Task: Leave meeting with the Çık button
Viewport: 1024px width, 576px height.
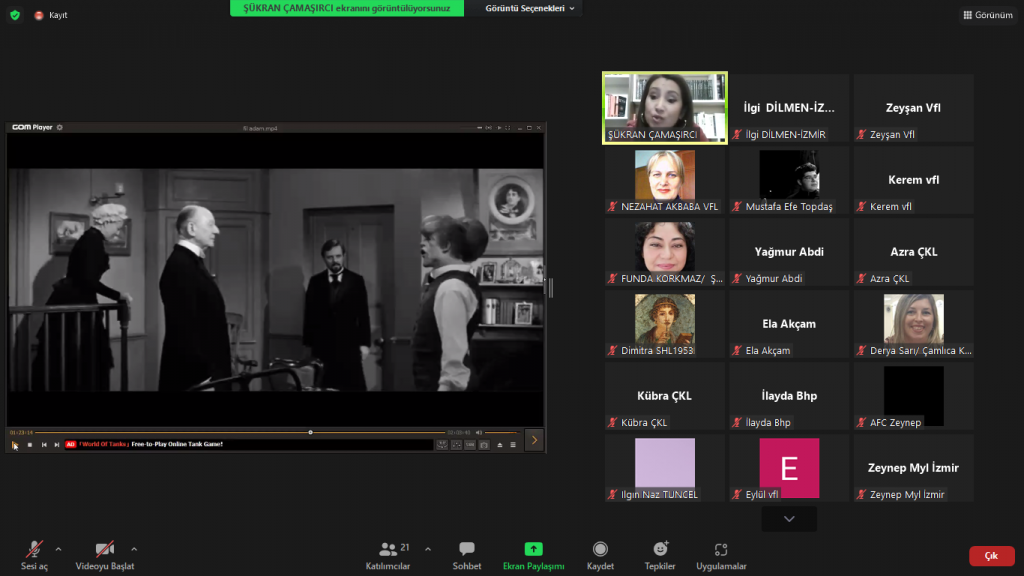Action: (991, 556)
